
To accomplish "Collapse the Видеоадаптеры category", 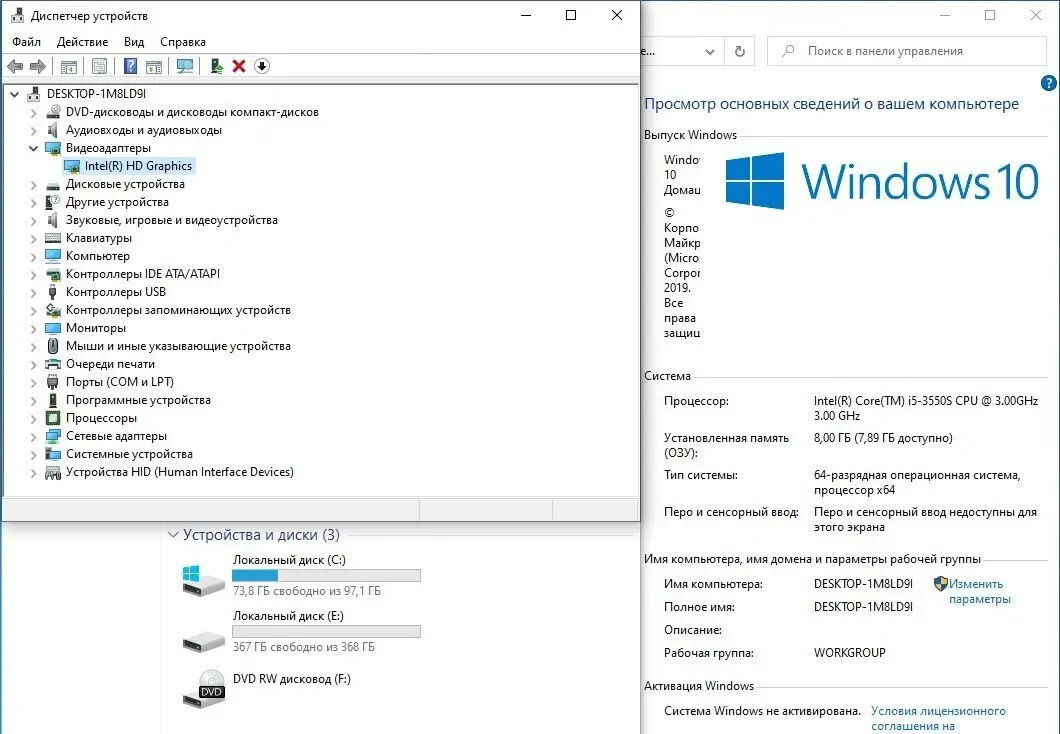I will point(34,148).
